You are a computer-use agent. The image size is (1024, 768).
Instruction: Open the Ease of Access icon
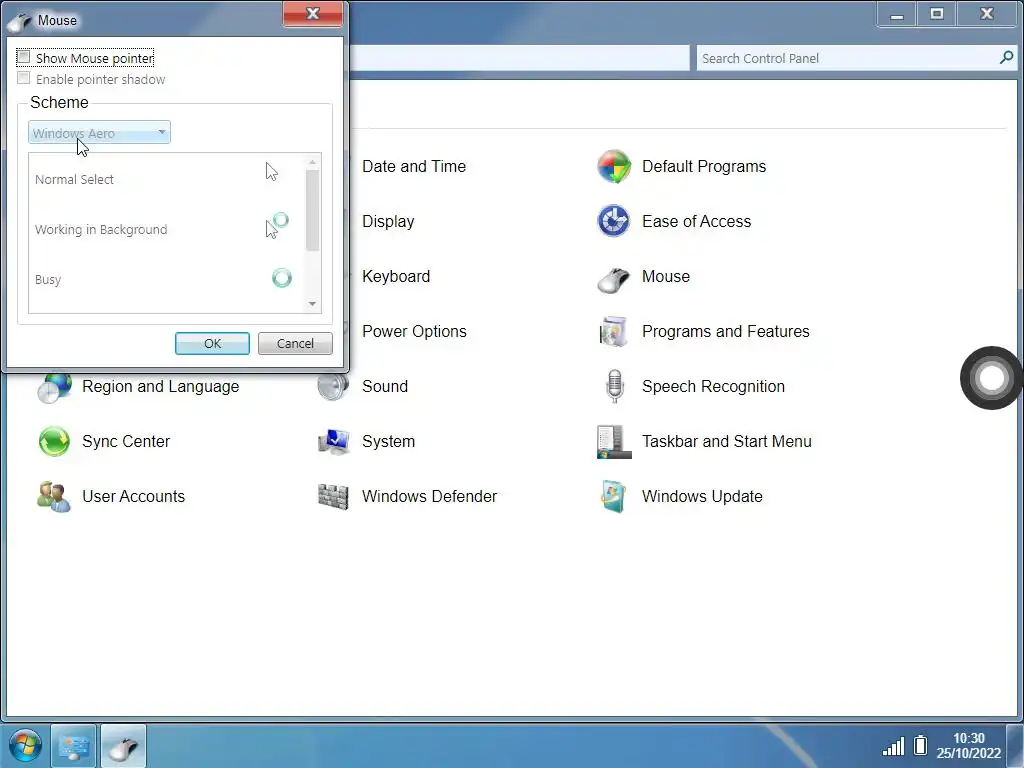point(614,221)
